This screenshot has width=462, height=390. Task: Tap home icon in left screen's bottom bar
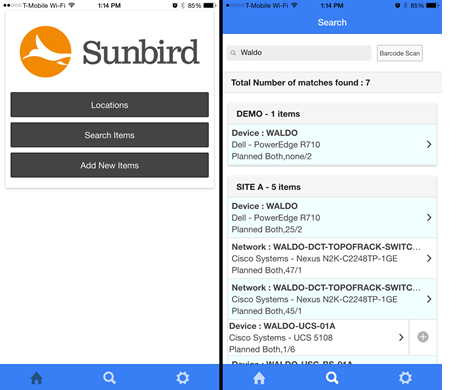(37, 378)
